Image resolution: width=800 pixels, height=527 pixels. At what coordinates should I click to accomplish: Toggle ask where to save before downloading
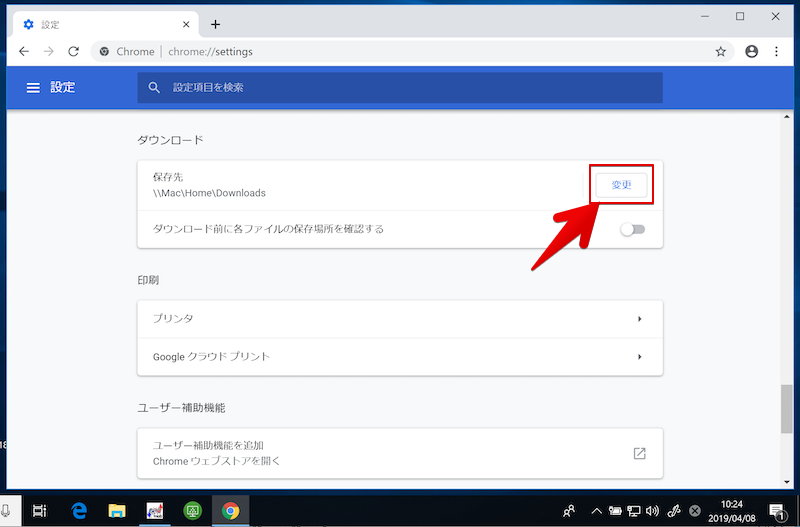click(x=632, y=229)
